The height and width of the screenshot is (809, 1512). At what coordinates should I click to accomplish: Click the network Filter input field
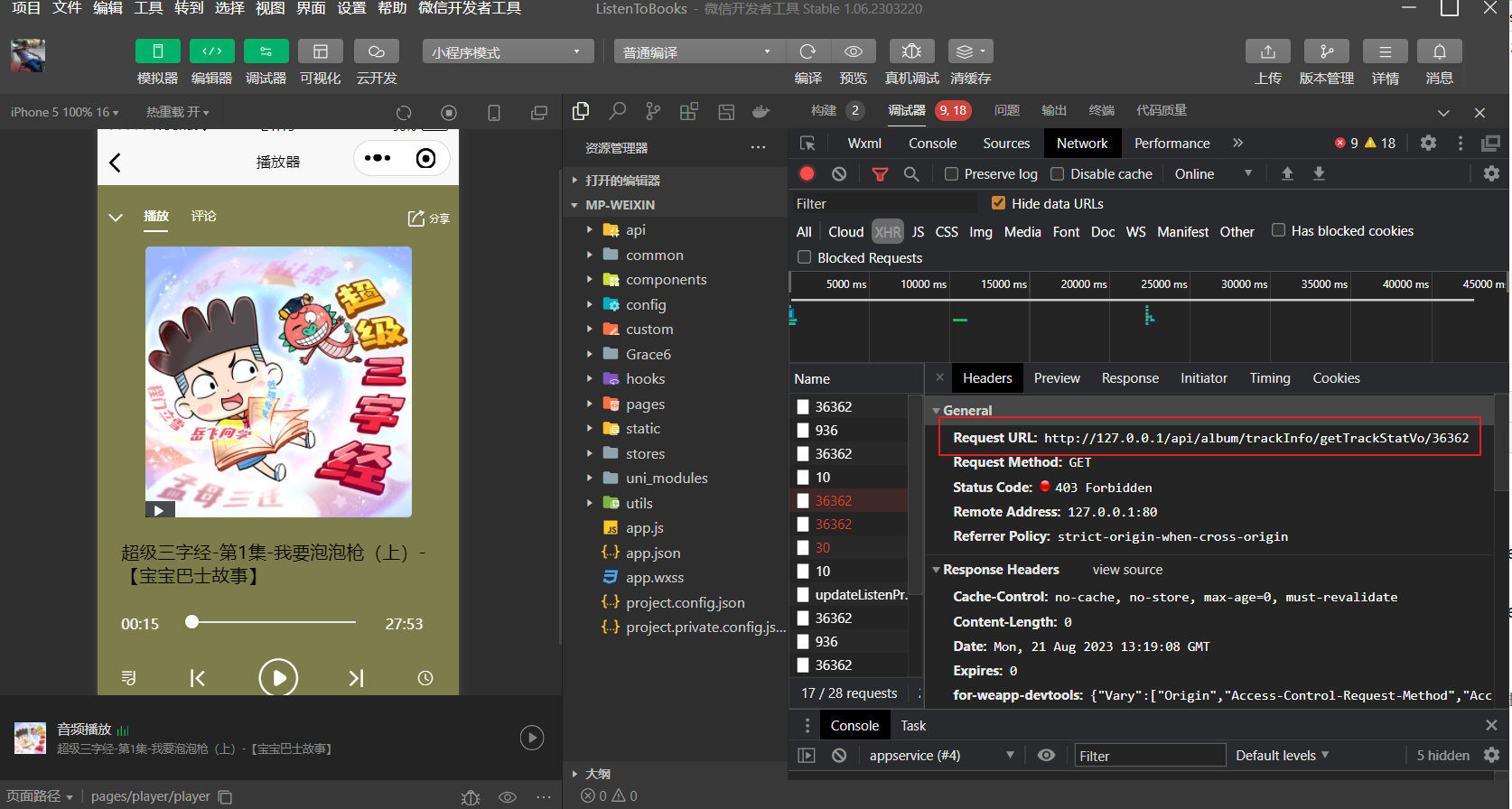tap(883, 204)
